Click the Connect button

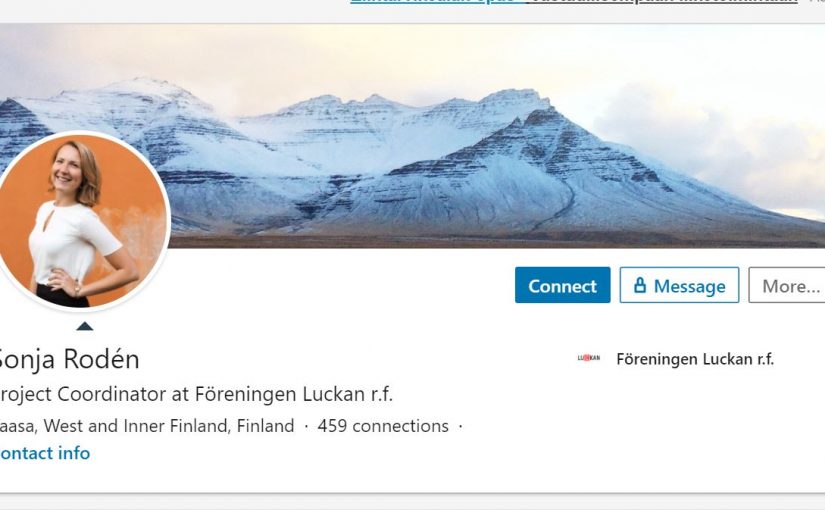[562, 285]
